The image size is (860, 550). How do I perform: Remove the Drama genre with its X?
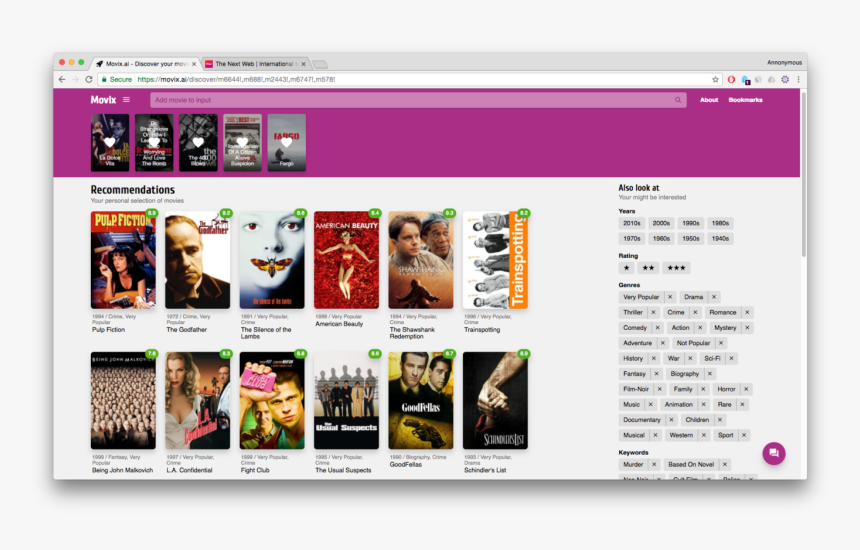click(x=714, y=297)
